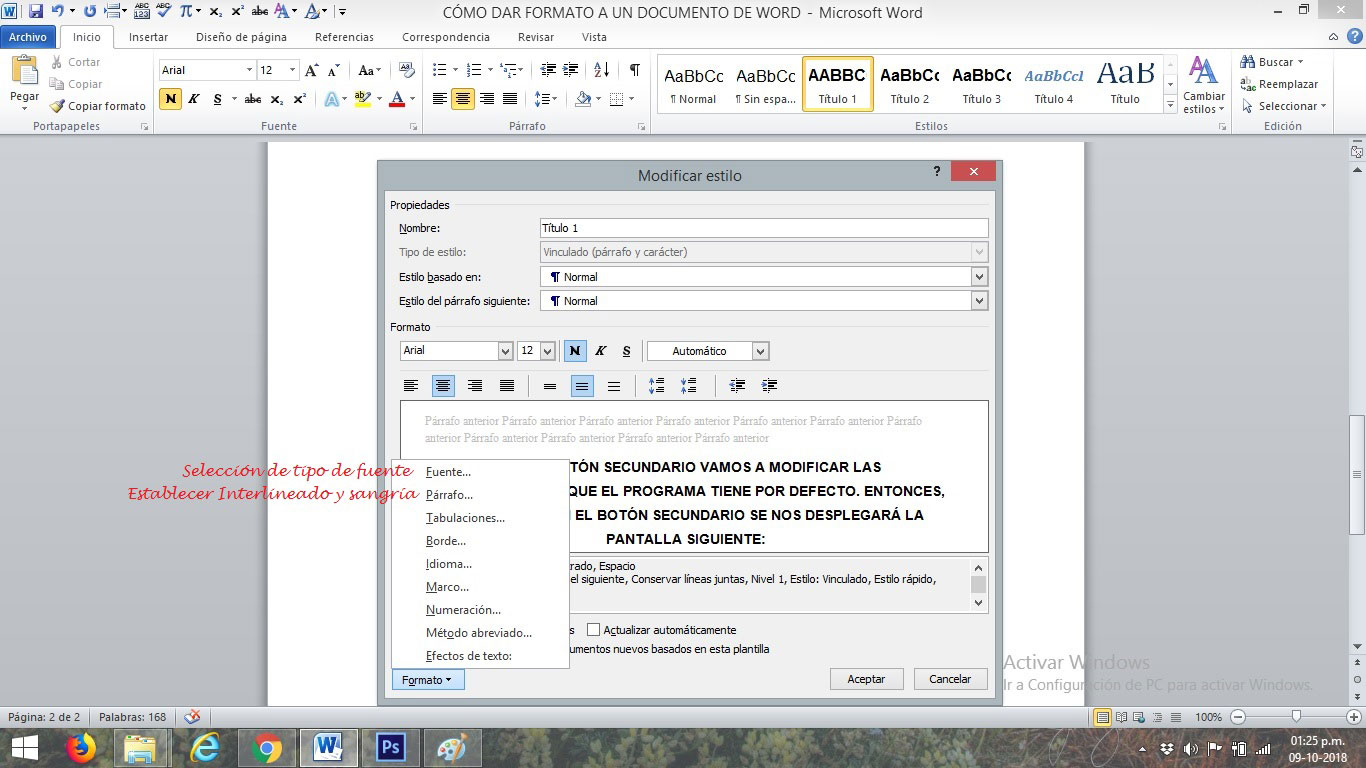Launch Google Chrome from the taskbar
This screenshot has width=1366, height=768.
click(266, 747)
